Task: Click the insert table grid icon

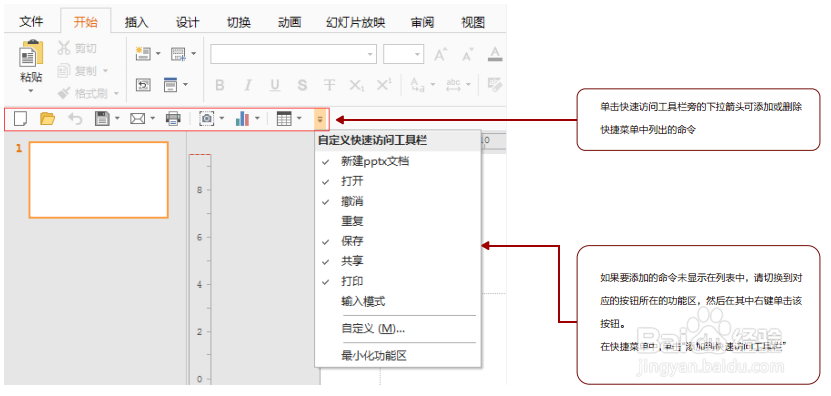Action: [x=285, y=119]
